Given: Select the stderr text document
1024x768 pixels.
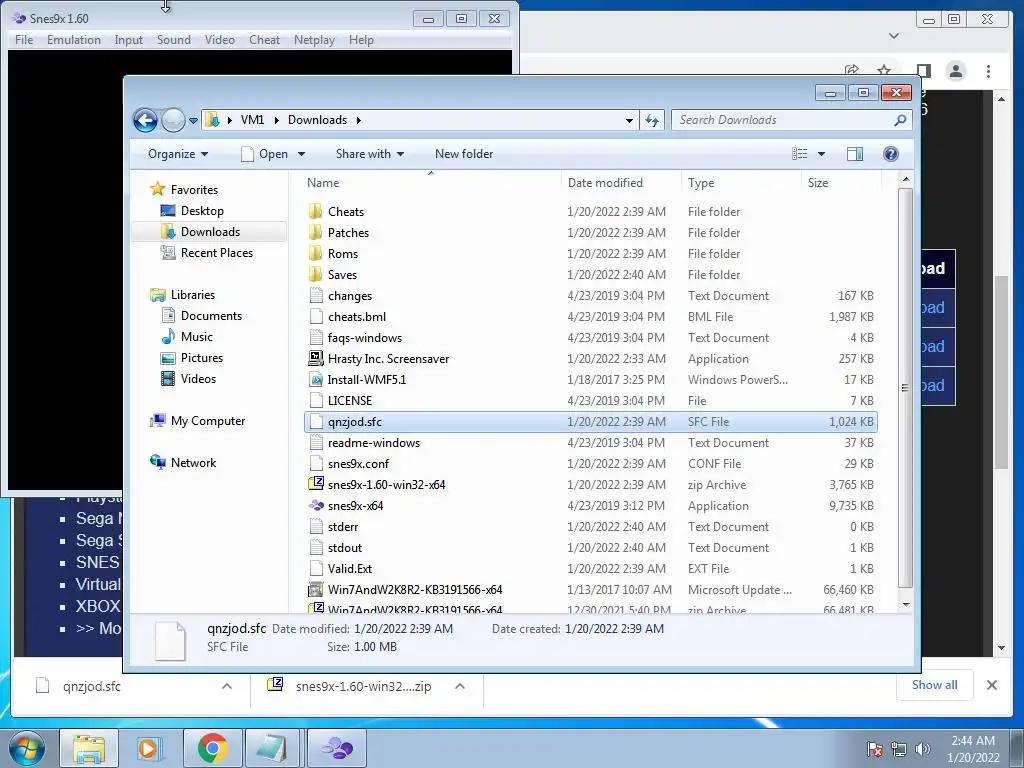Looking at the screenshot, I should coord(343,527).
